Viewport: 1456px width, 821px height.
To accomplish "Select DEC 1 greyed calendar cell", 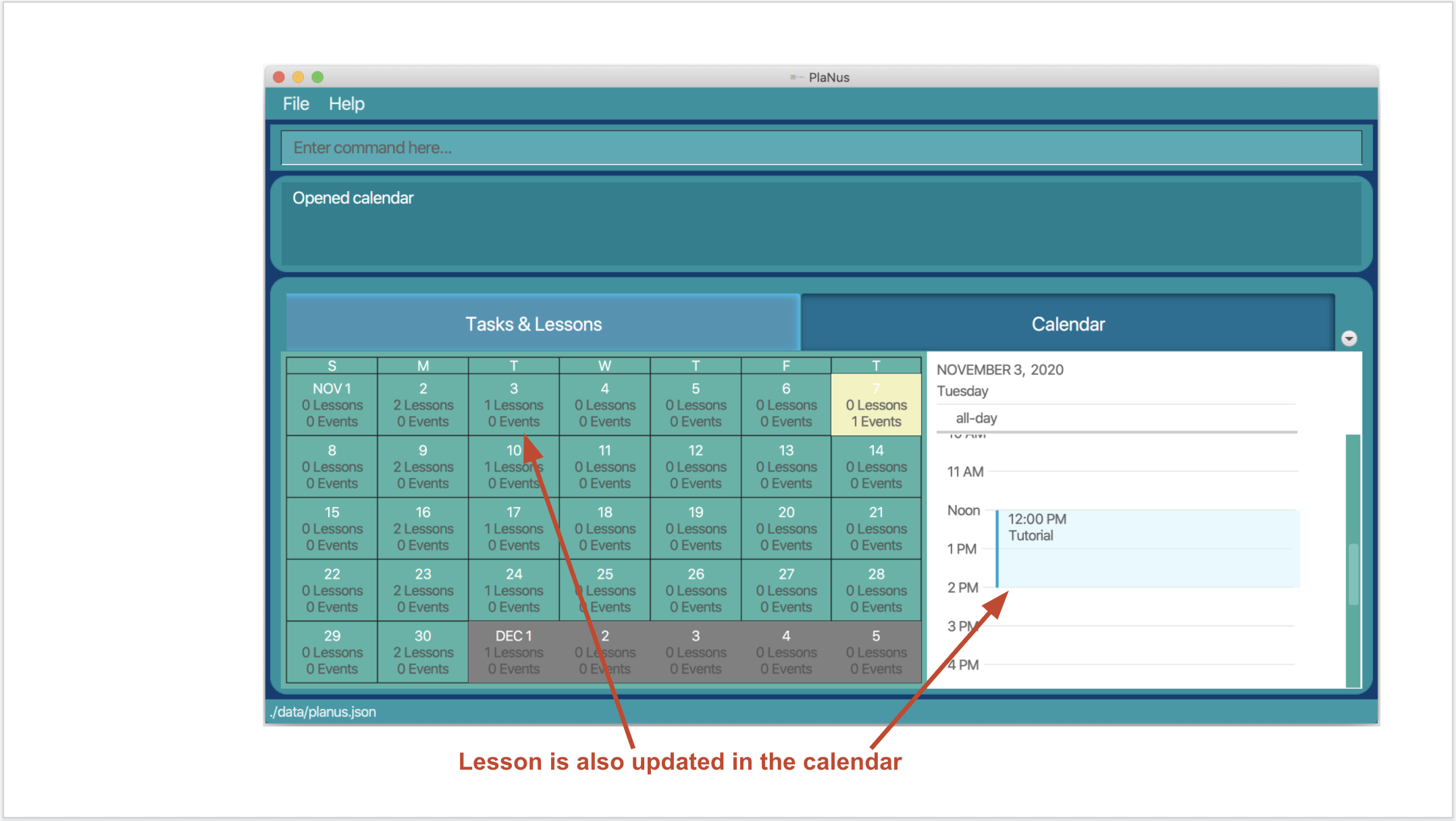I will (514, 652).
